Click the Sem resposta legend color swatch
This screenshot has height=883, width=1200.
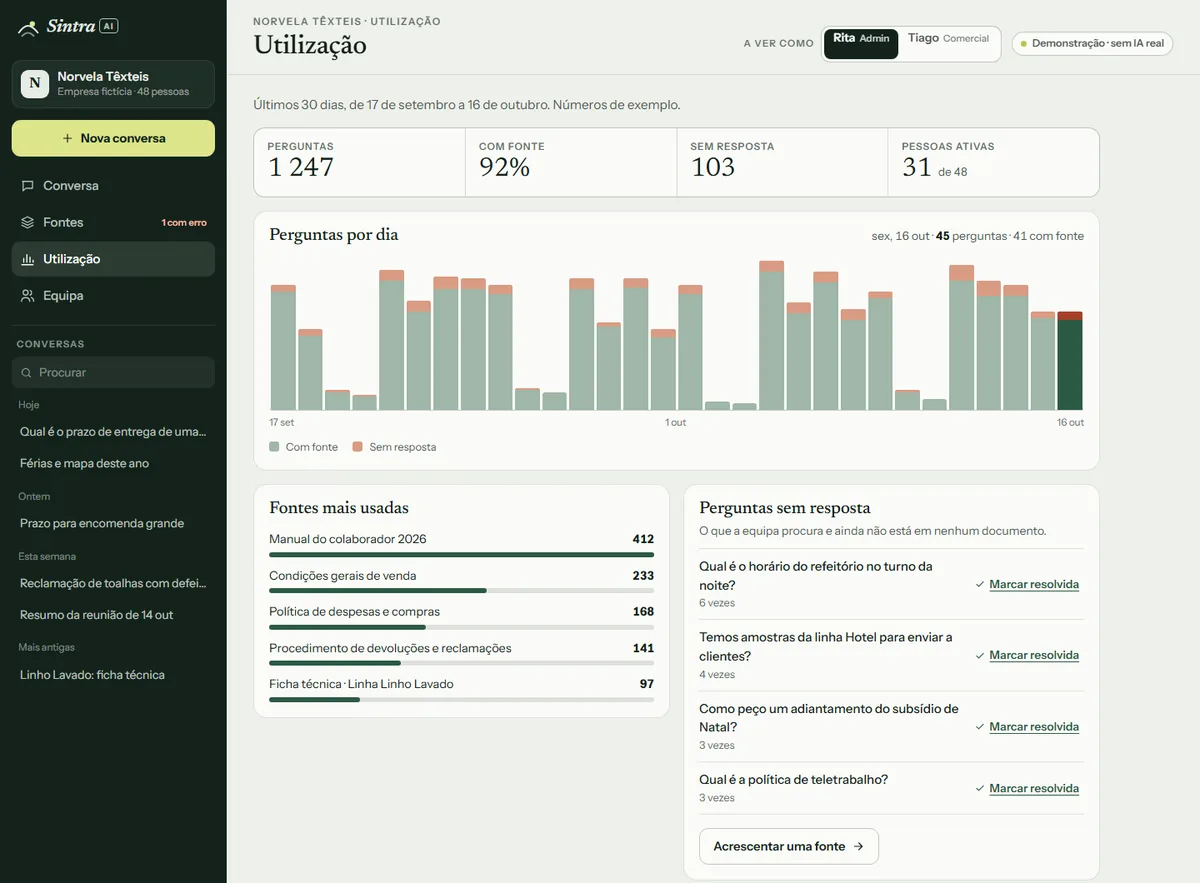358,447
